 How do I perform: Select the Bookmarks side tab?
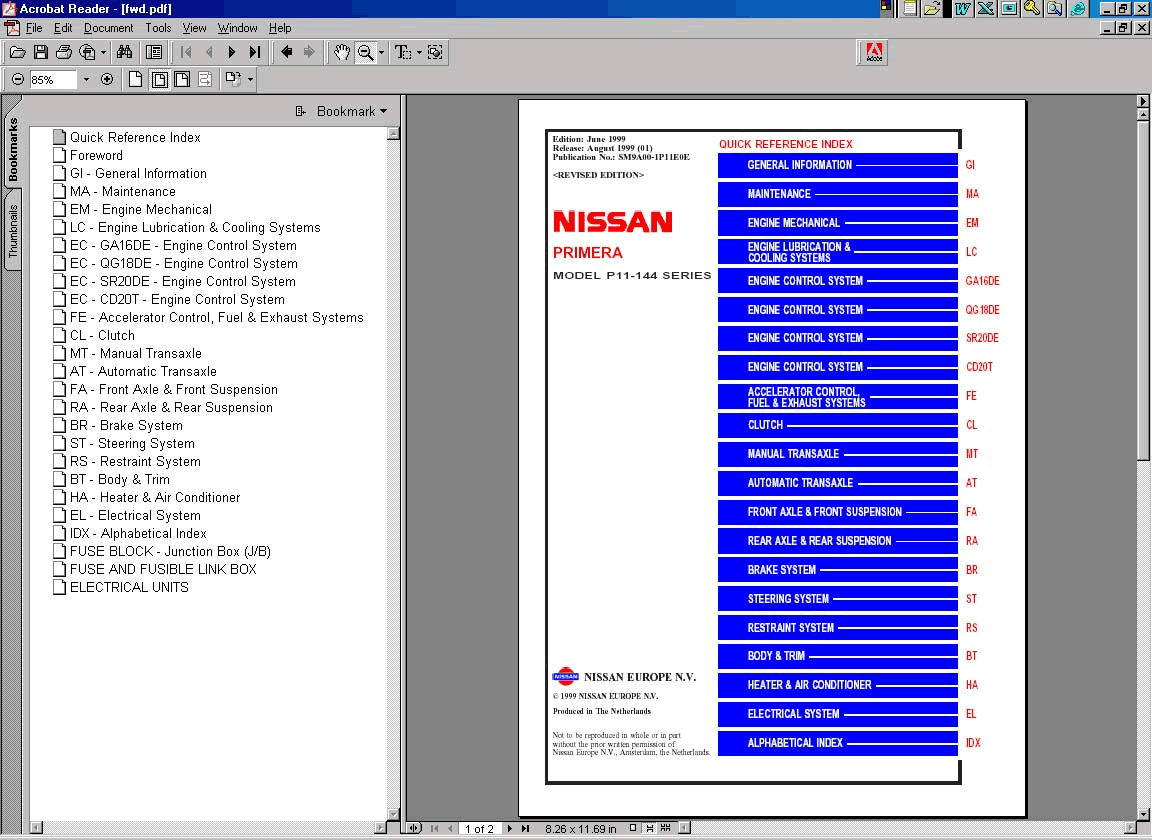pos(12,149)
